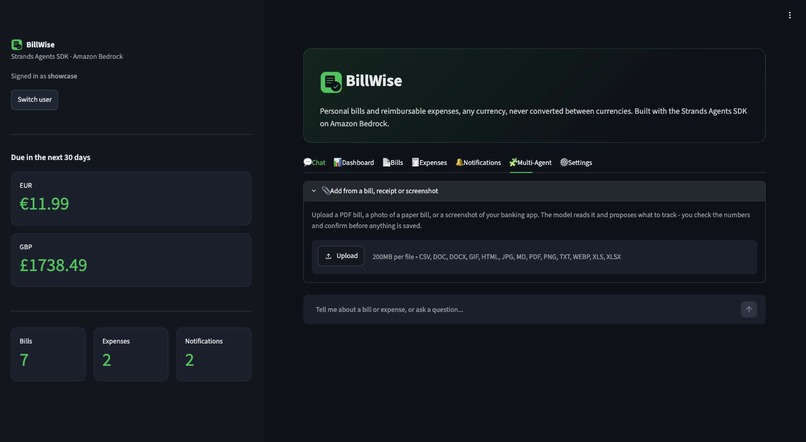Click the large BillWise logo in banner
806x442 pixels.
click(x=331, y=82)
